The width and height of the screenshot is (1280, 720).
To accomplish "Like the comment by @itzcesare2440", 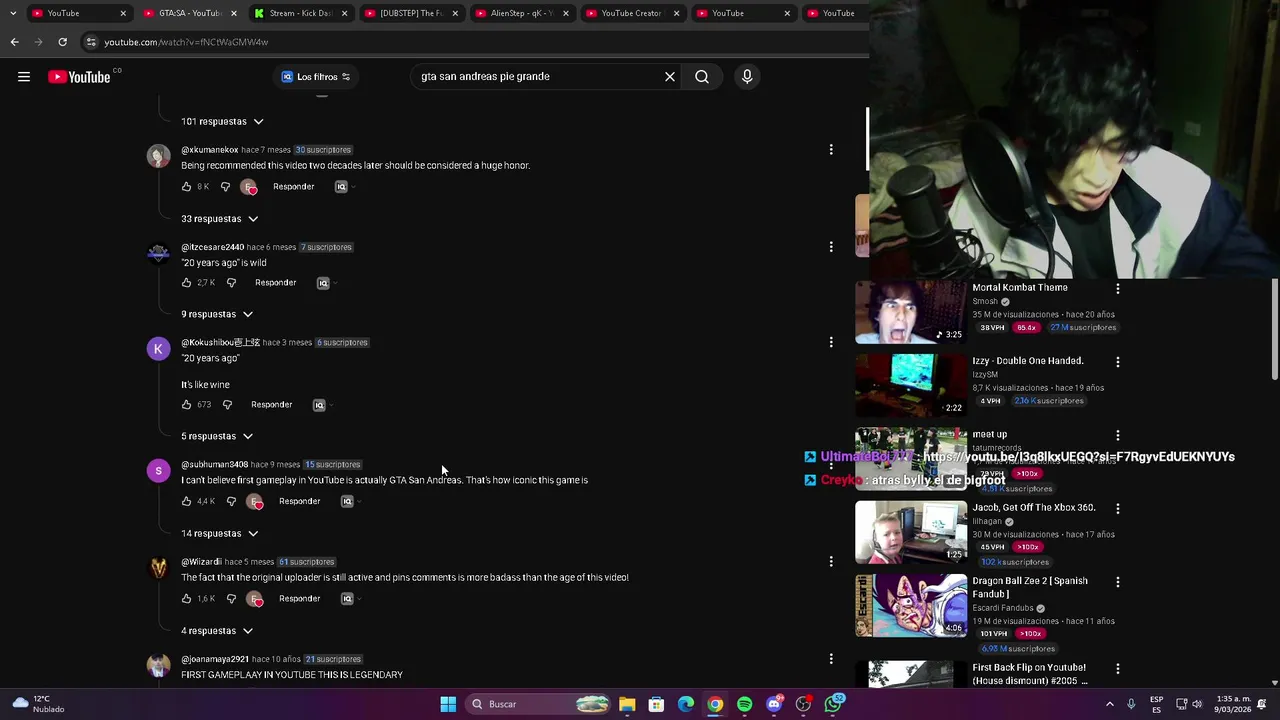I will 186,283.
